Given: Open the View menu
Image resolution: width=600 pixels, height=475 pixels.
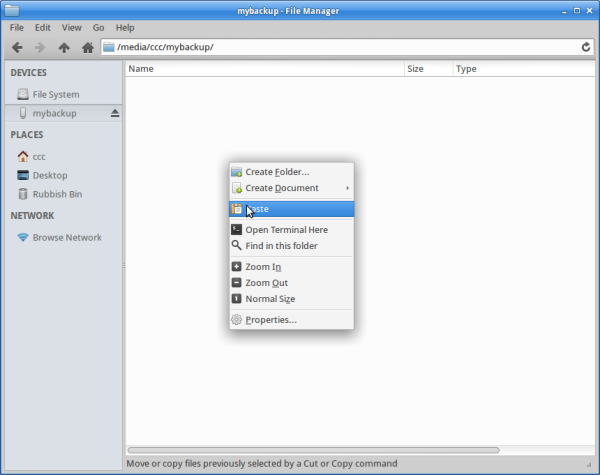Looking at the screenshot, I should (x=72, y=28).
